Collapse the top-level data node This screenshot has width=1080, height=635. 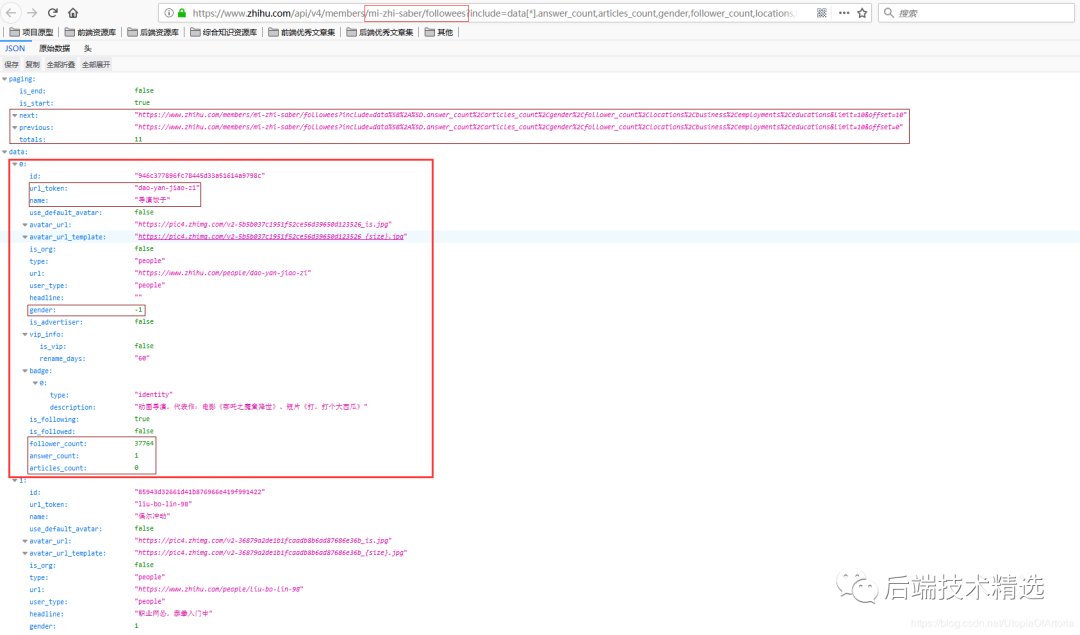pyautogui.click(x=5, y=152)
